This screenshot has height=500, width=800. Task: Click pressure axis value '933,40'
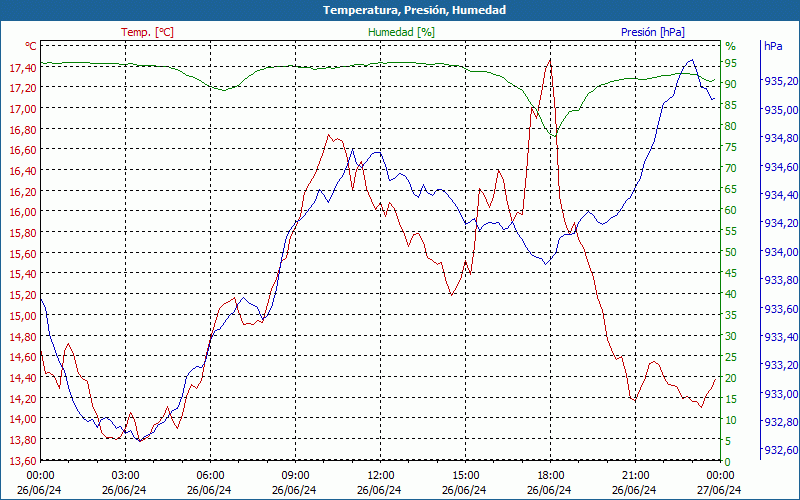pyautogui.click(x=781, y=337)
